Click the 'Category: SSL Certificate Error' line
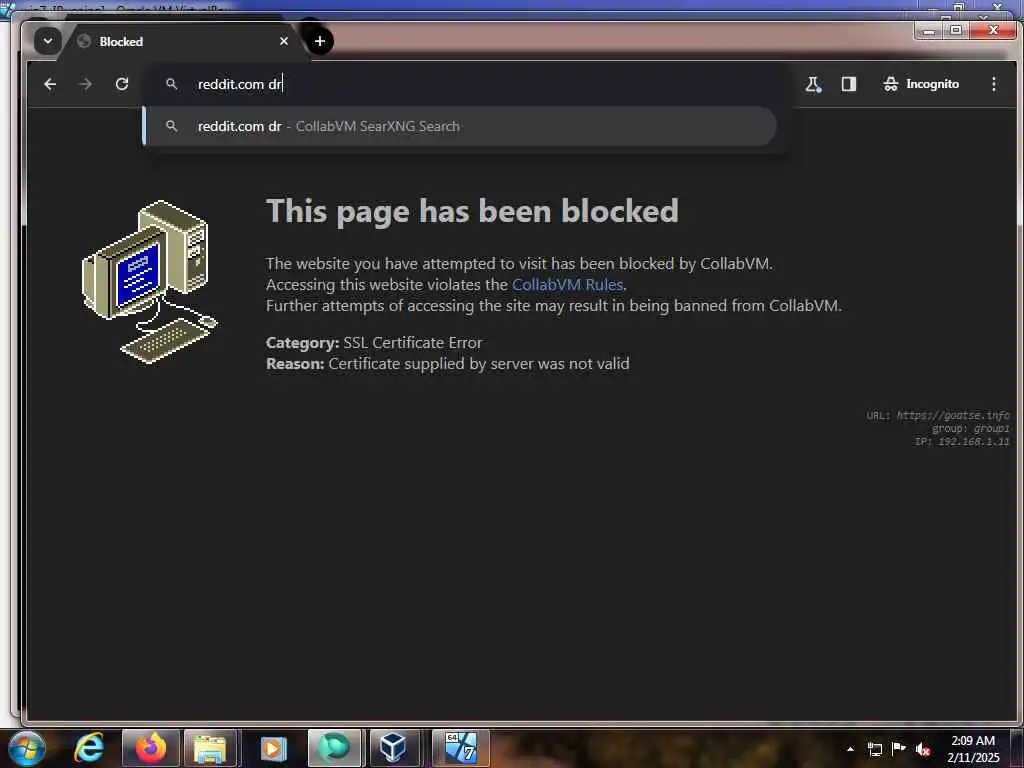Image resolution: width=1024 pixels, height=768 pixels. click(374, 343)
